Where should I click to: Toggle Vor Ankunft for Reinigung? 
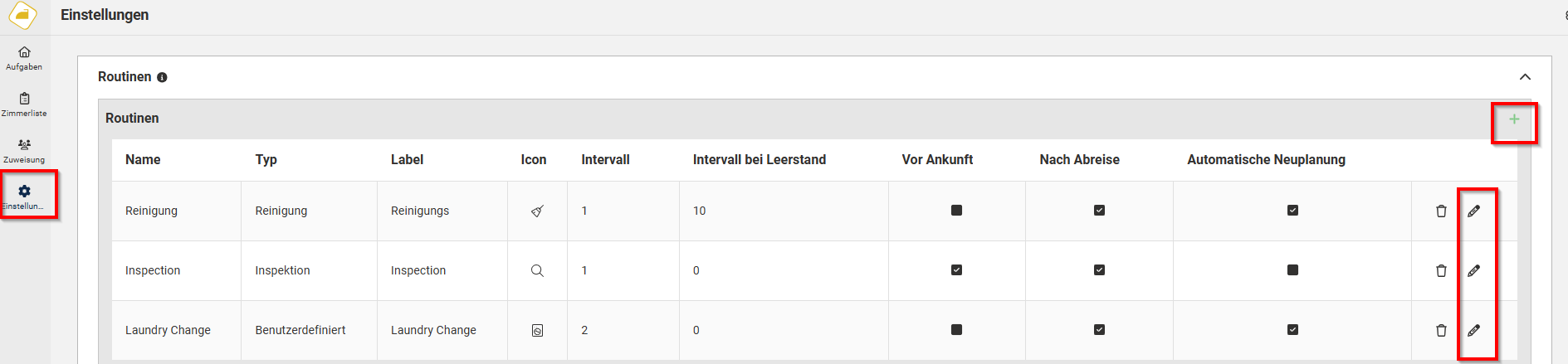point(956,211)
